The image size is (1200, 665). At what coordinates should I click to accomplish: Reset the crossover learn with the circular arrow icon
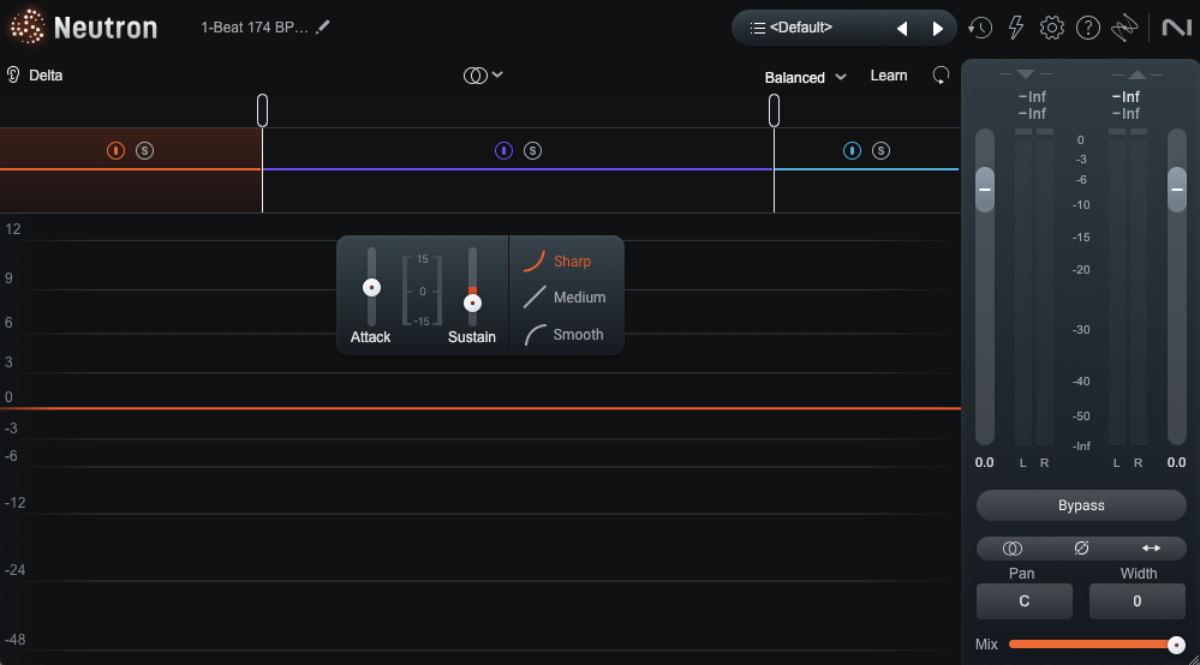pos(940,76)
